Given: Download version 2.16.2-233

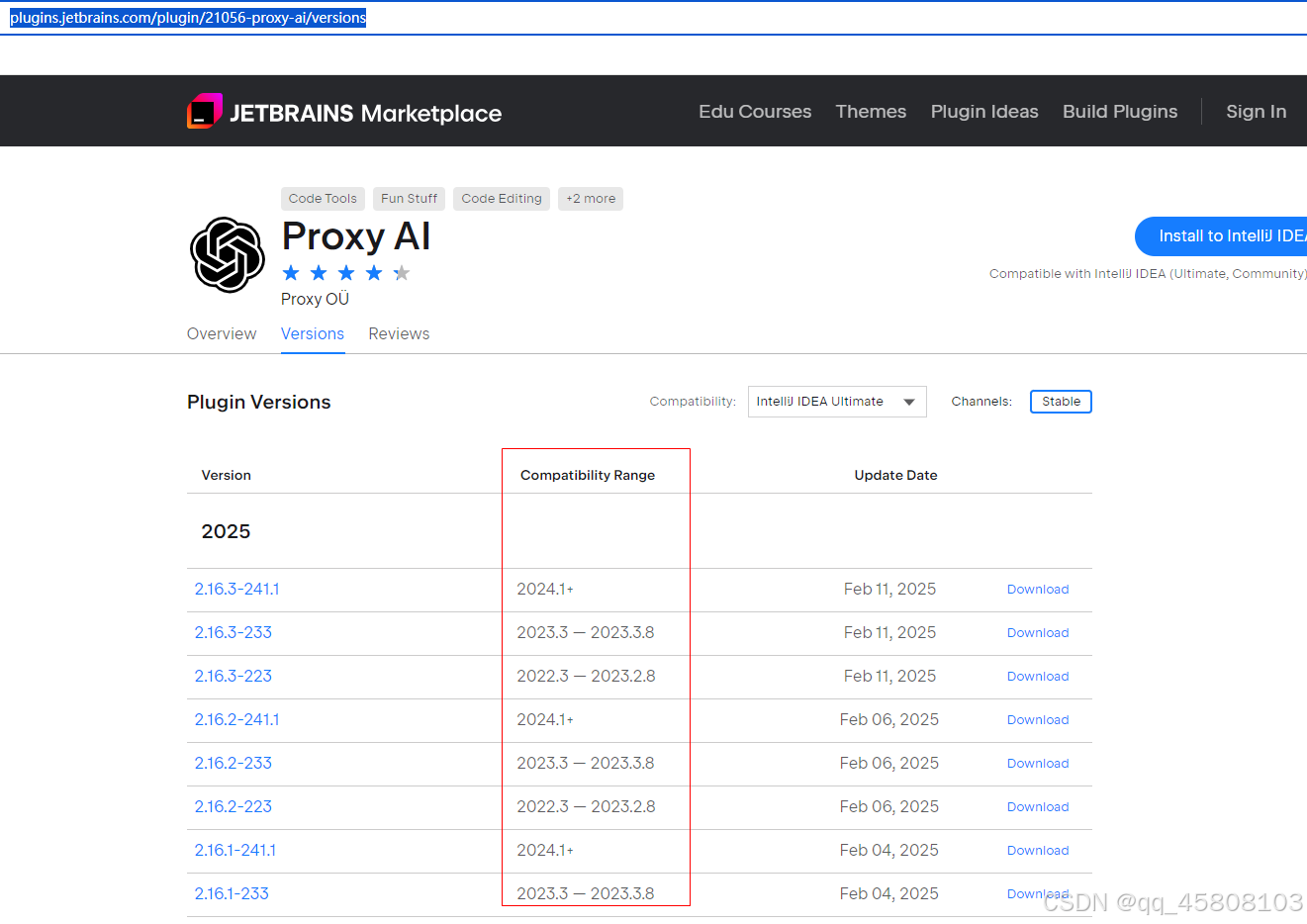Looking at the screenshot, I should (x=1038, y=764).
